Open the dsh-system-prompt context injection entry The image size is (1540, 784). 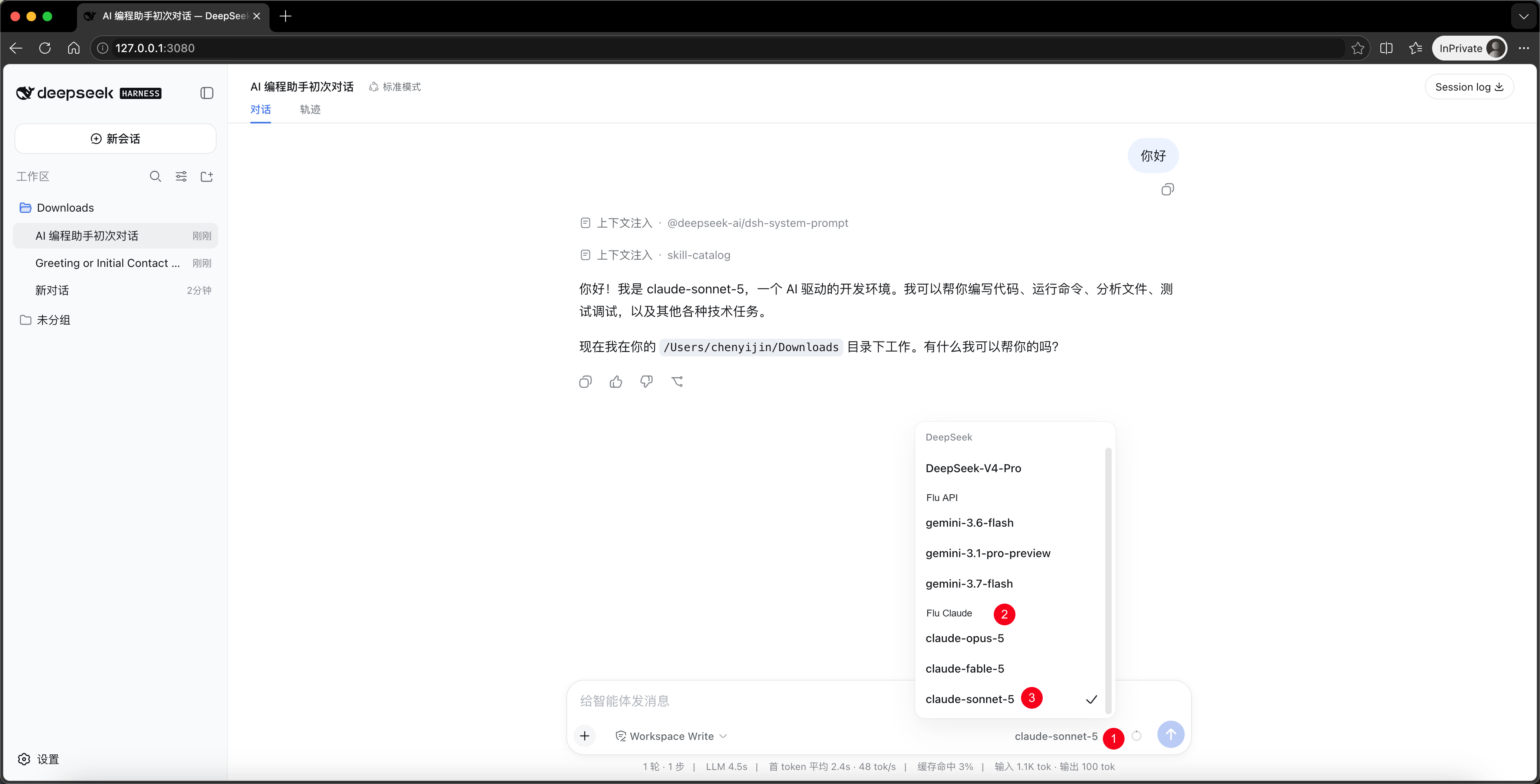714,223
